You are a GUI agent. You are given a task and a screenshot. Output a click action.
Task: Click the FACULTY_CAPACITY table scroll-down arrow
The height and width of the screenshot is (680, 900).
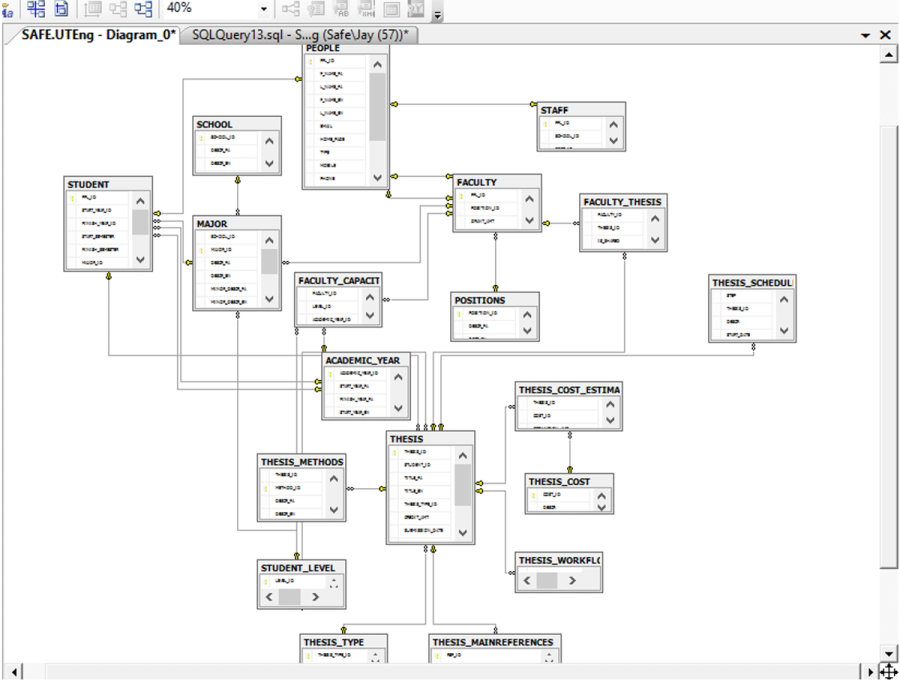370,316
